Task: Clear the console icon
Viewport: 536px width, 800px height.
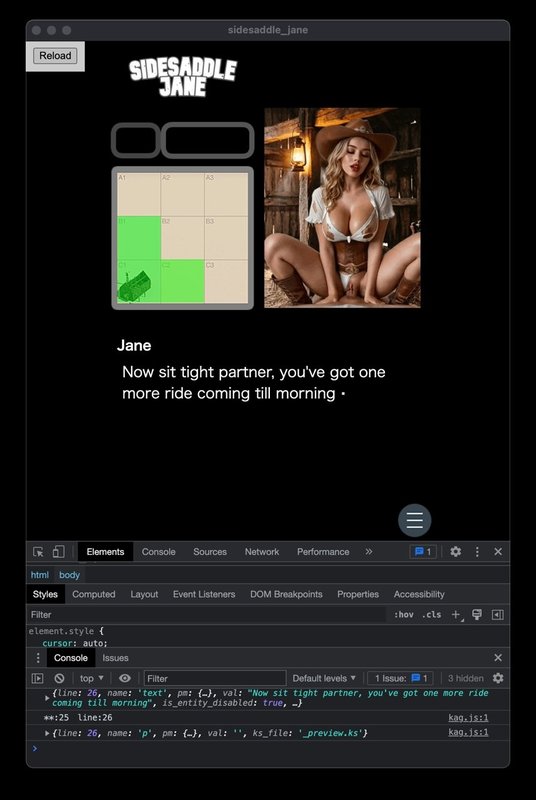Action: (x=59, y=678)
